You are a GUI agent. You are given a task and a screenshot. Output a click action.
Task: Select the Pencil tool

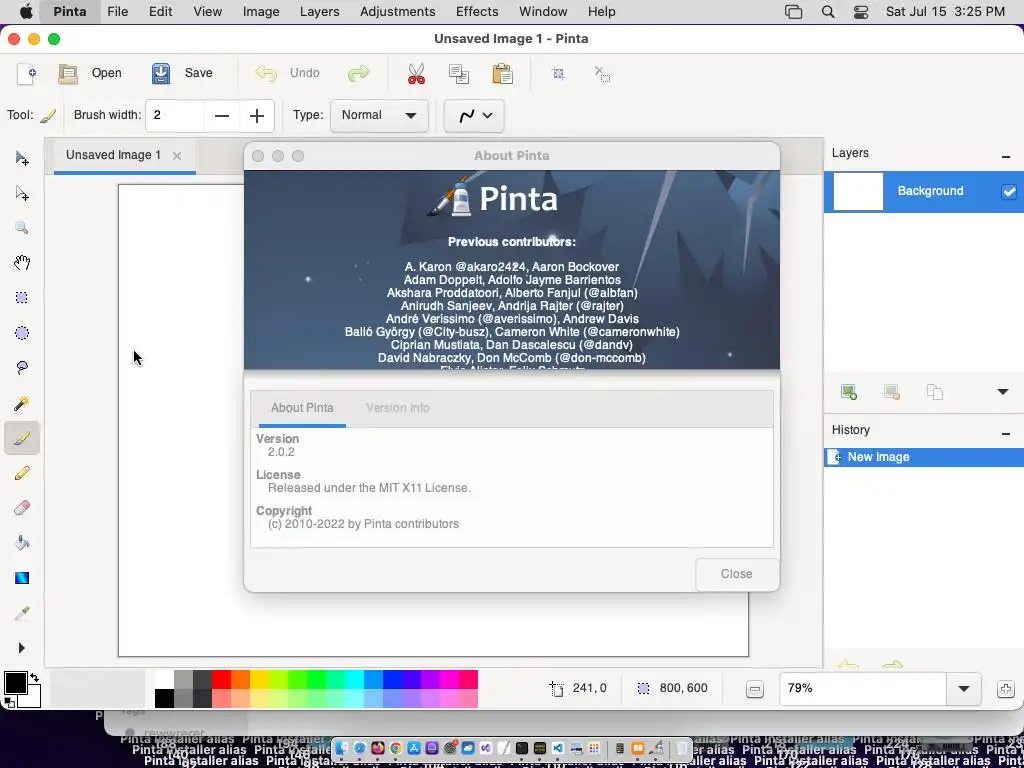pos(22,473)
